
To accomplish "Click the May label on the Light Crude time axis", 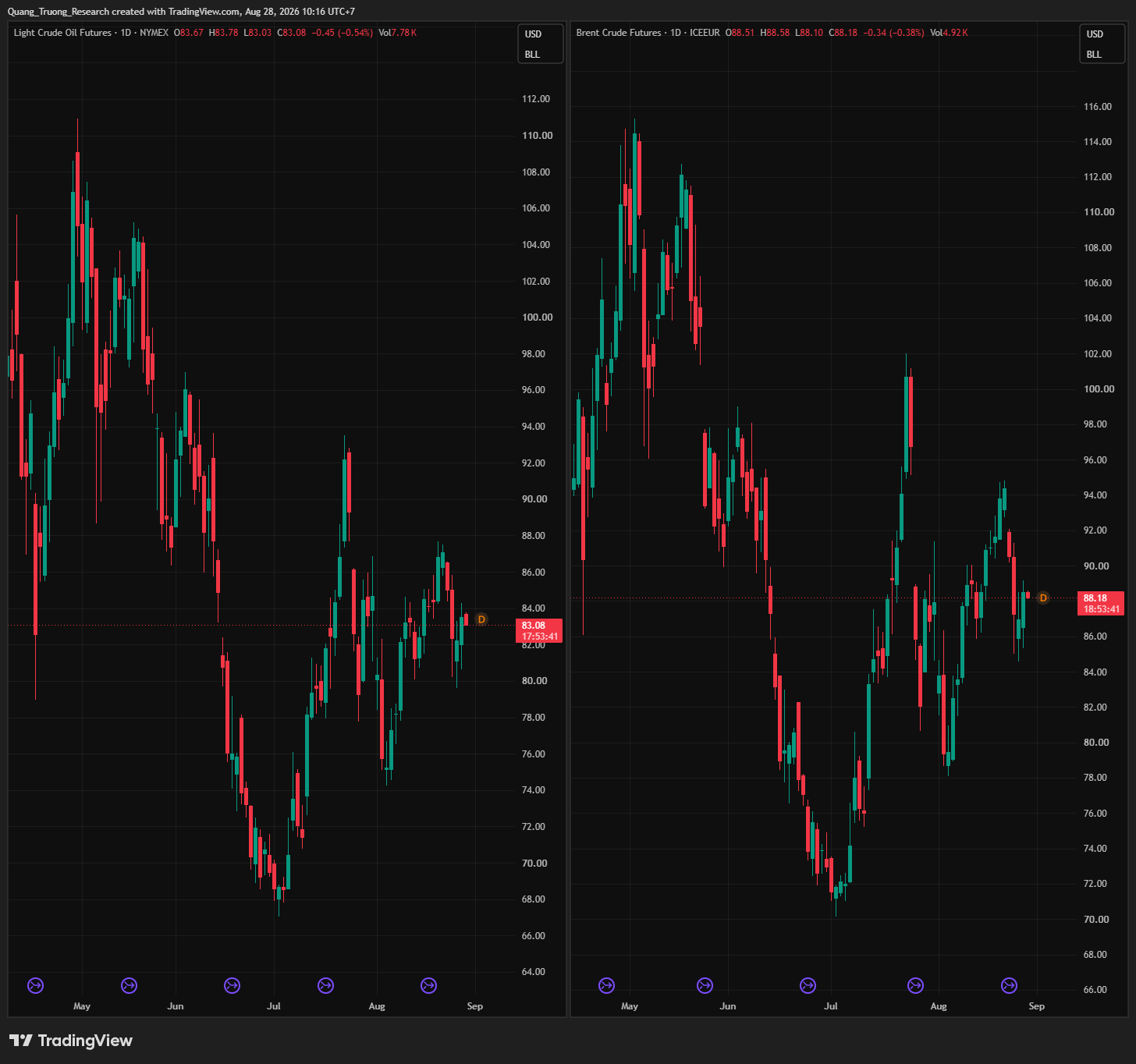I will pos(82,1006).
